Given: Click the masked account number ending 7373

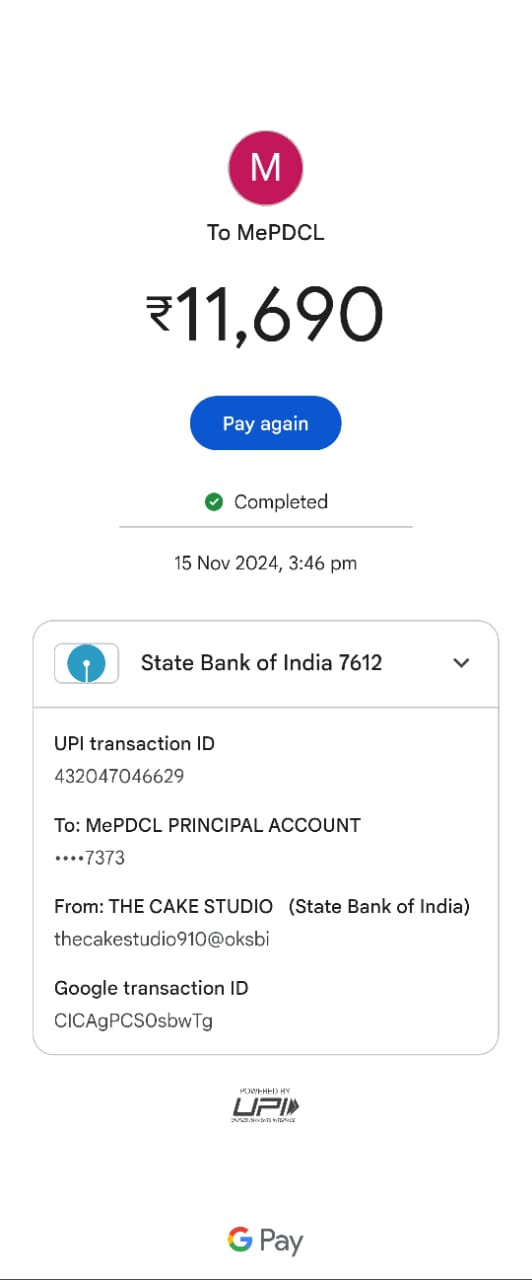Looking at the screenshot, I should [89, 858].
